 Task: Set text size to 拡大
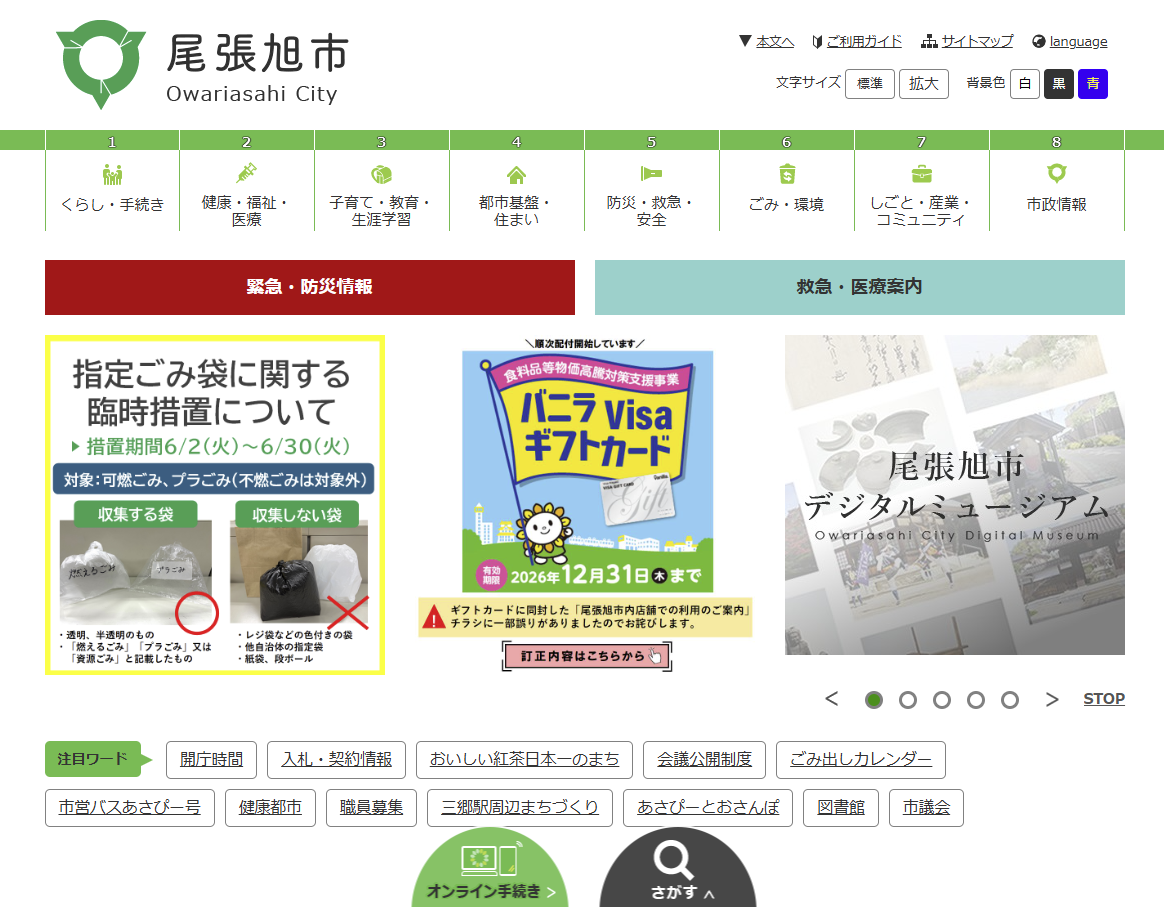923,84
